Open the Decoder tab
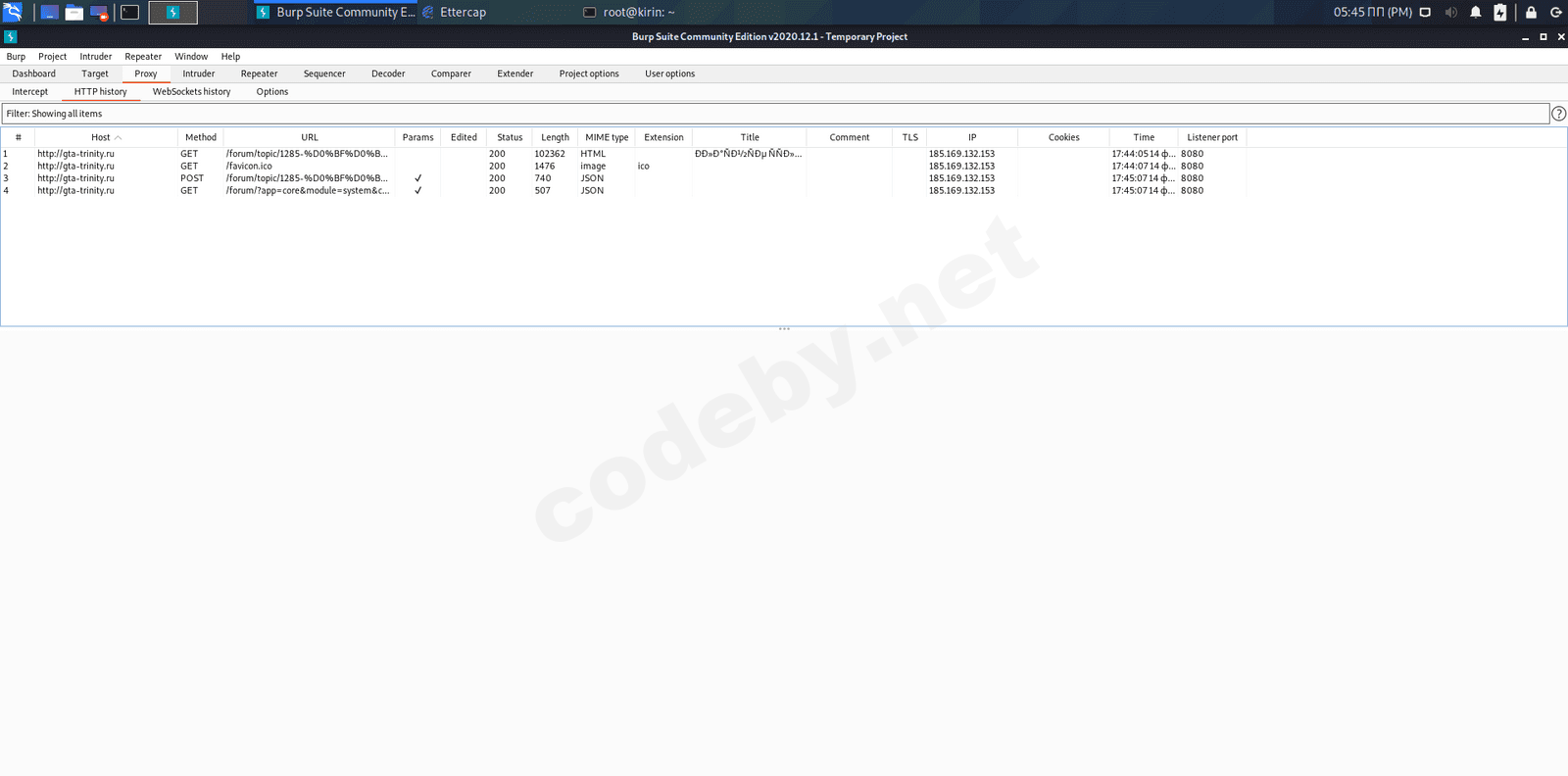 pos(388,73)
